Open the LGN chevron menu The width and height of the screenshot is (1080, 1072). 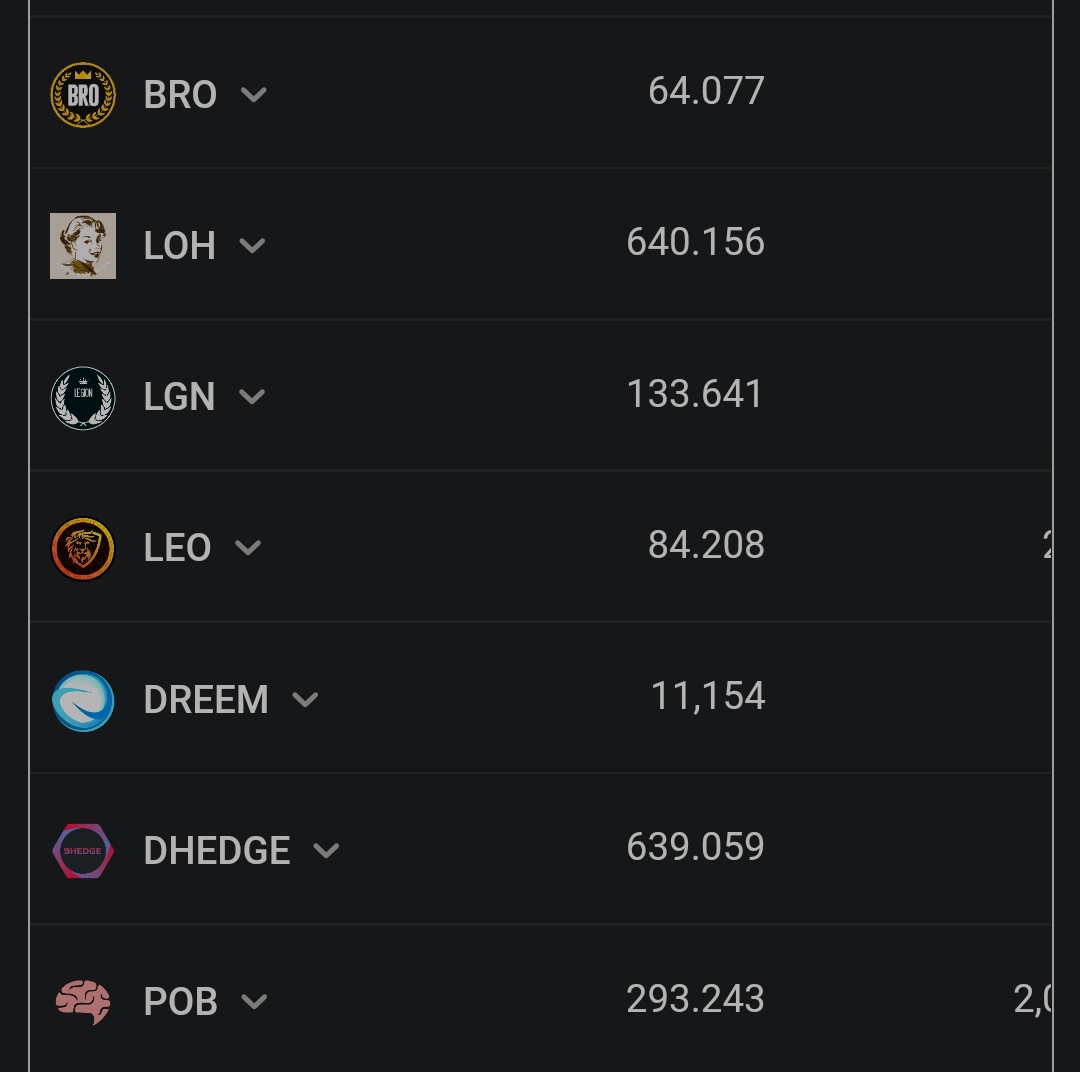point(252,397)
